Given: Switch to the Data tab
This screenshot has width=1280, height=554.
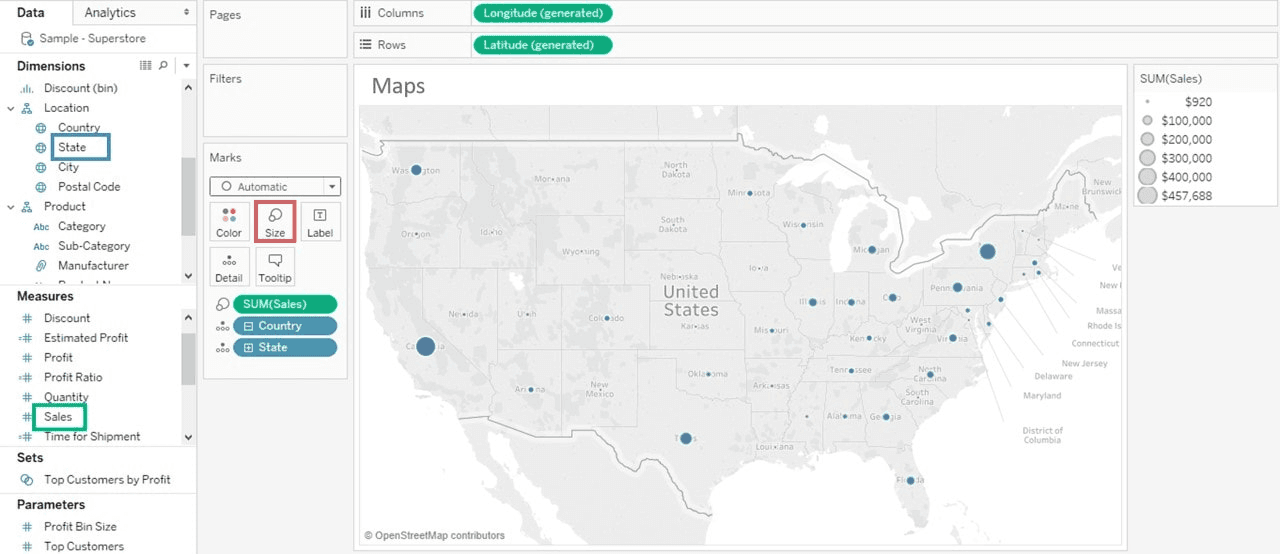Looking at the screenshot, I should pyautogui.click(x=31, y=12).
